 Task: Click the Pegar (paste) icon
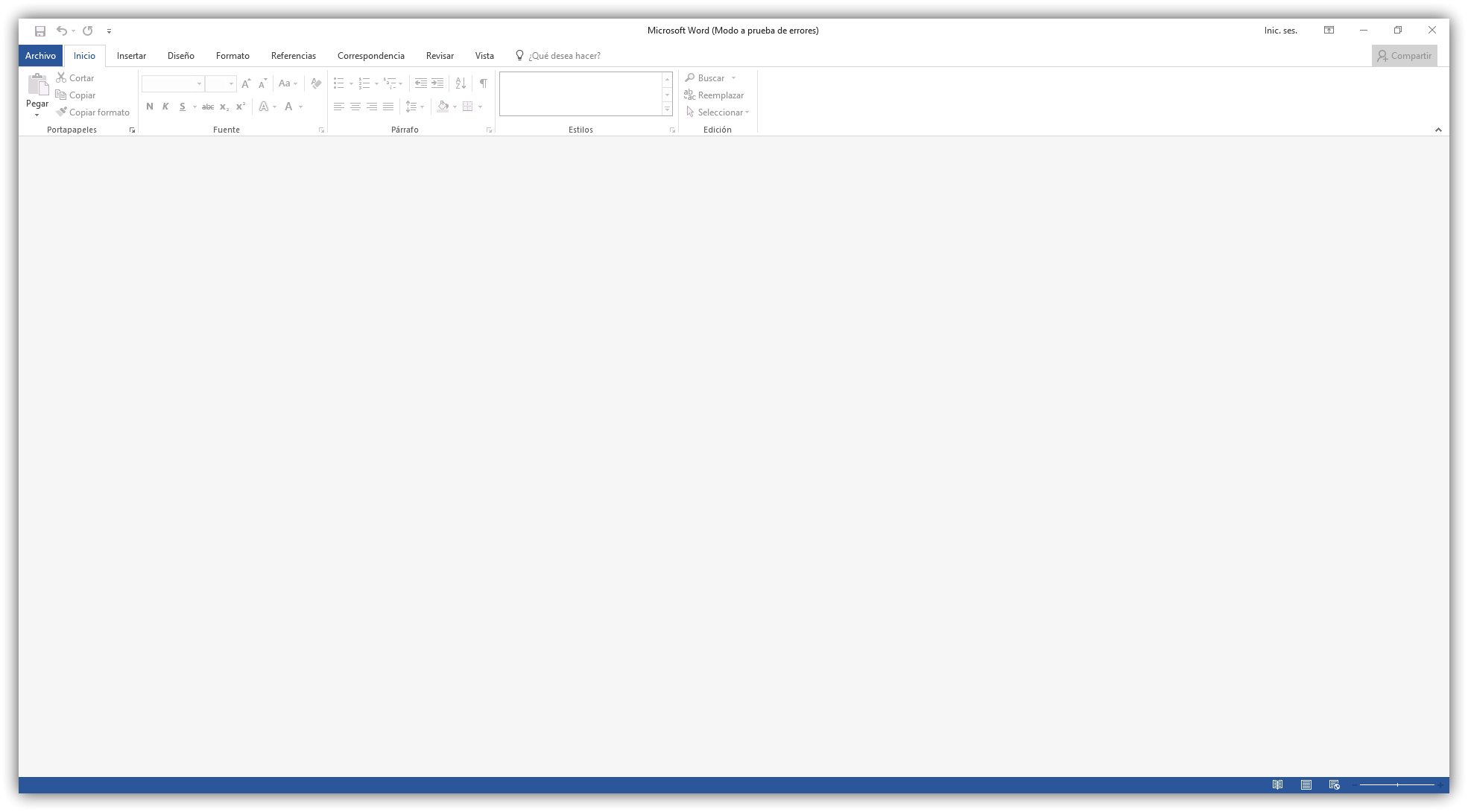[37, 86]
